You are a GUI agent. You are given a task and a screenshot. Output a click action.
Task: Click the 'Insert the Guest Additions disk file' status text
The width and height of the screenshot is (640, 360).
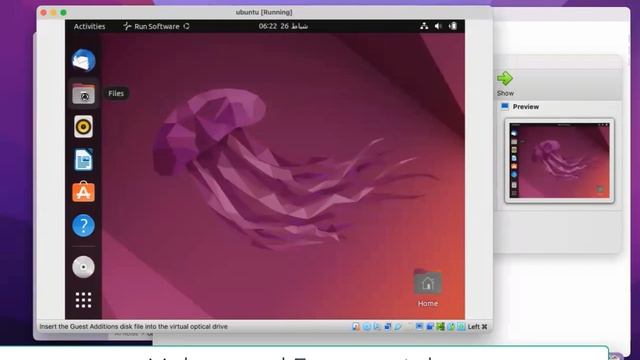133,327
